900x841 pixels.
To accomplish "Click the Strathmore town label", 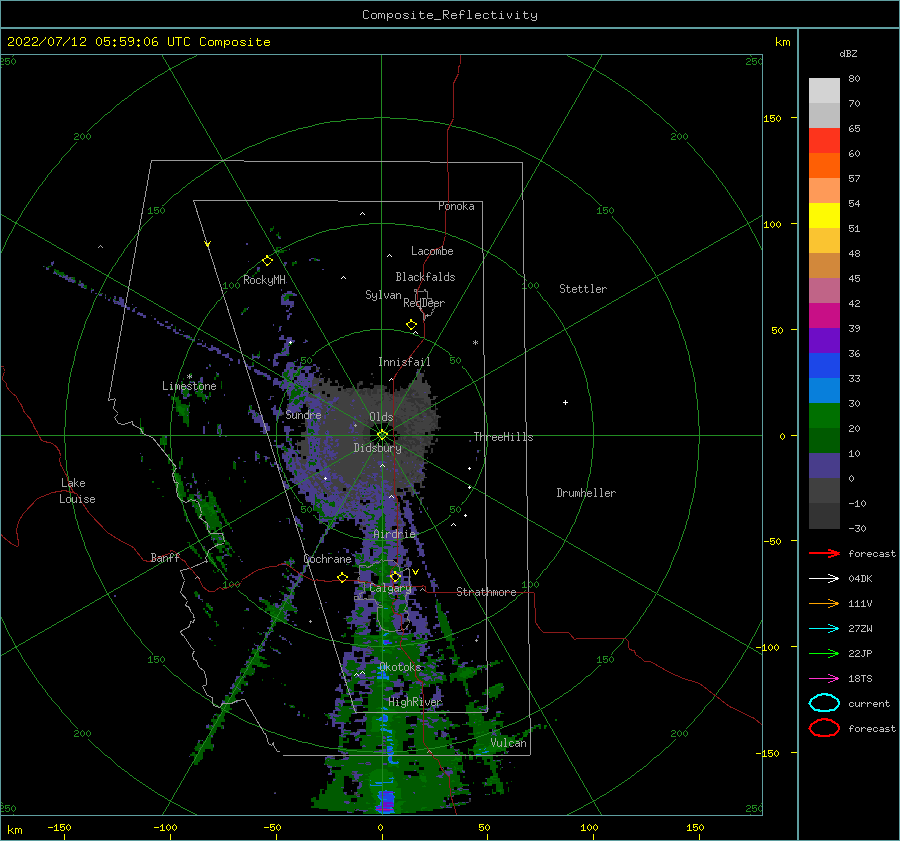I will coord(486,592).
